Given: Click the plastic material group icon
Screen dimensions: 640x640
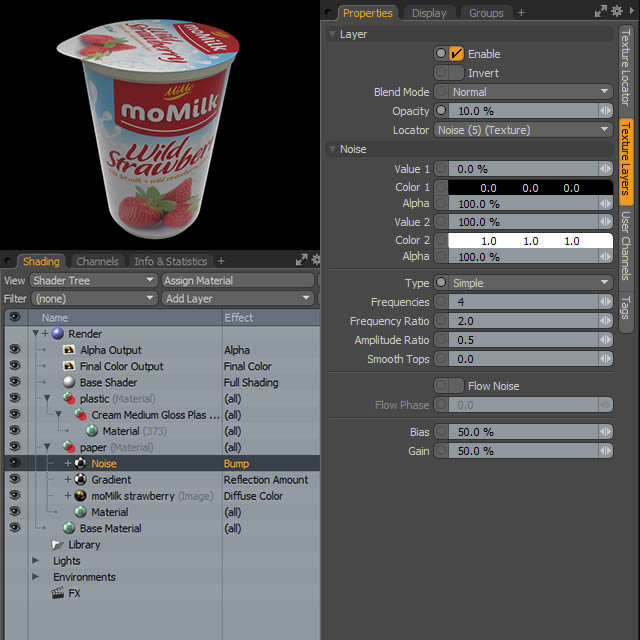Looking at the screenshot, I should (69, 398).
